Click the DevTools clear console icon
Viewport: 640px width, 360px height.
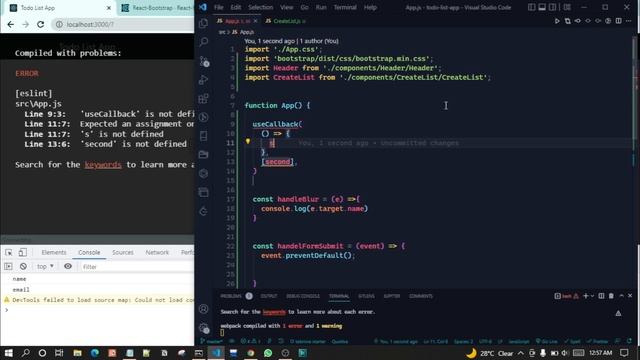[x=23, y=267]
